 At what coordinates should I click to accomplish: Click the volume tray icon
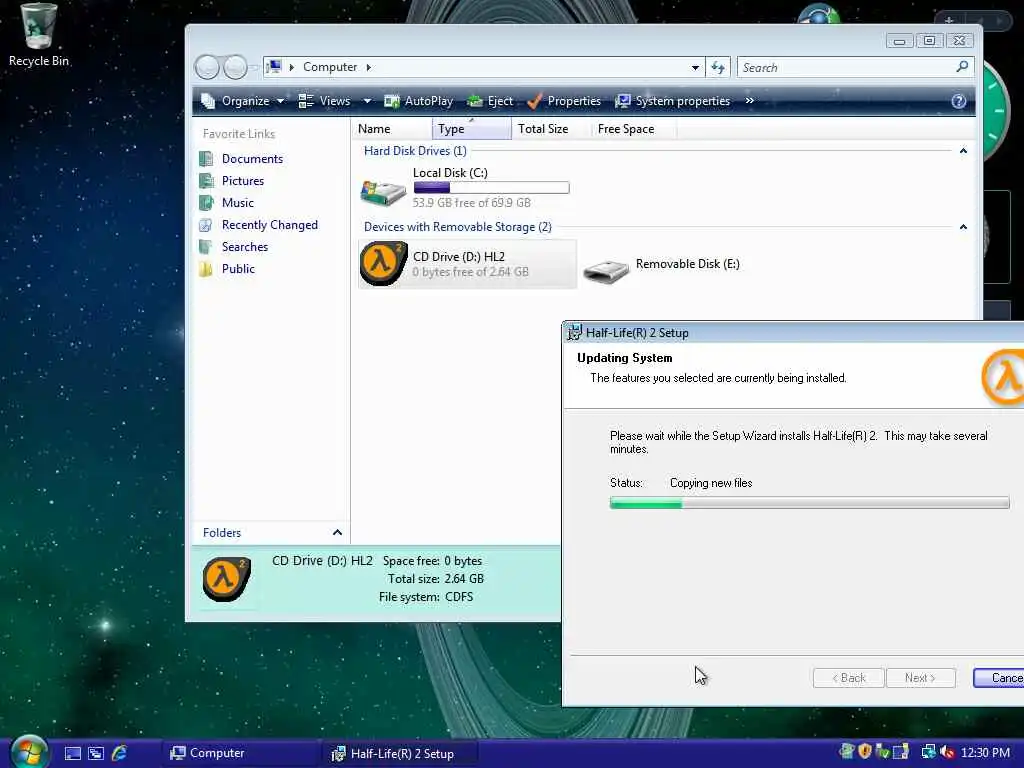[946, 752]
